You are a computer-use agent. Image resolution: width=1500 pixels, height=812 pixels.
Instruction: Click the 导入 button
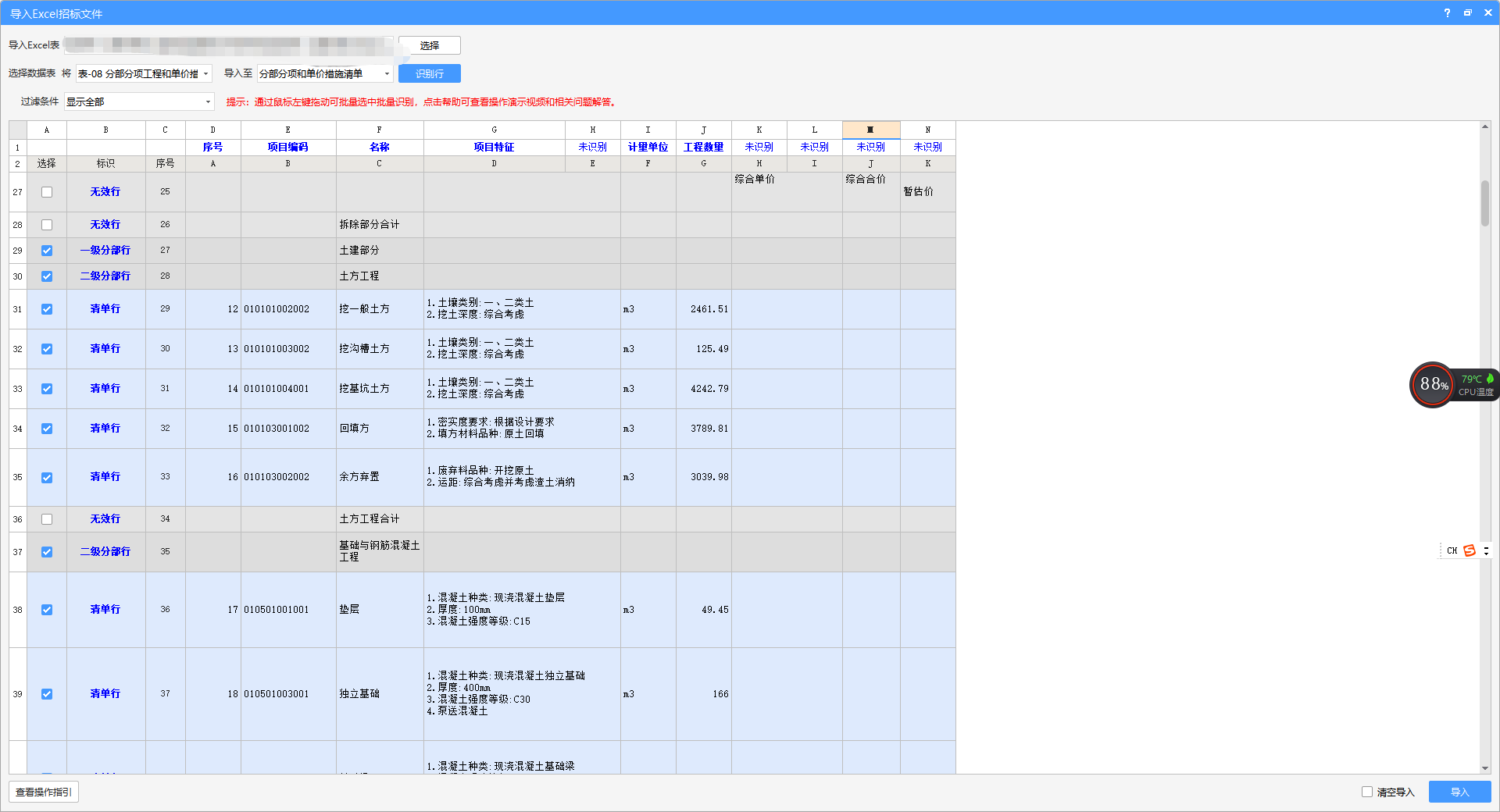(1460, 792)
